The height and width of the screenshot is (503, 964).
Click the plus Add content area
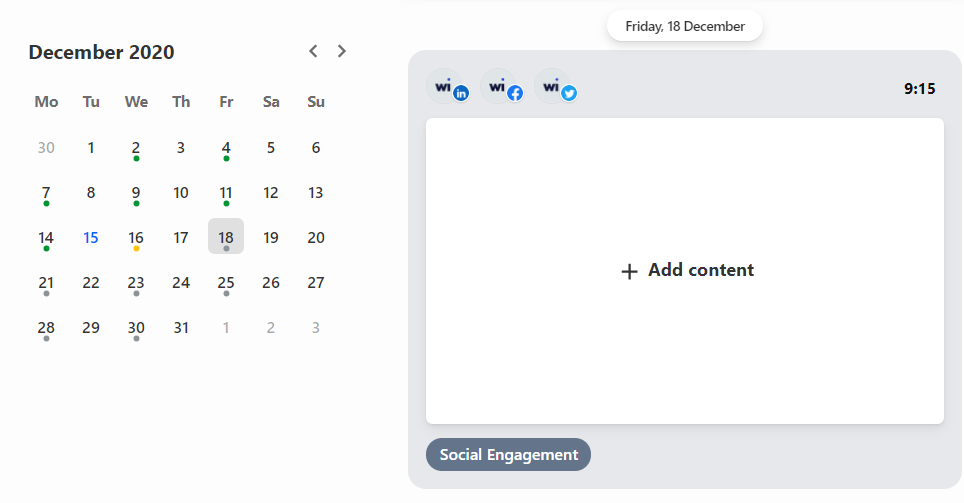point(685,271)
